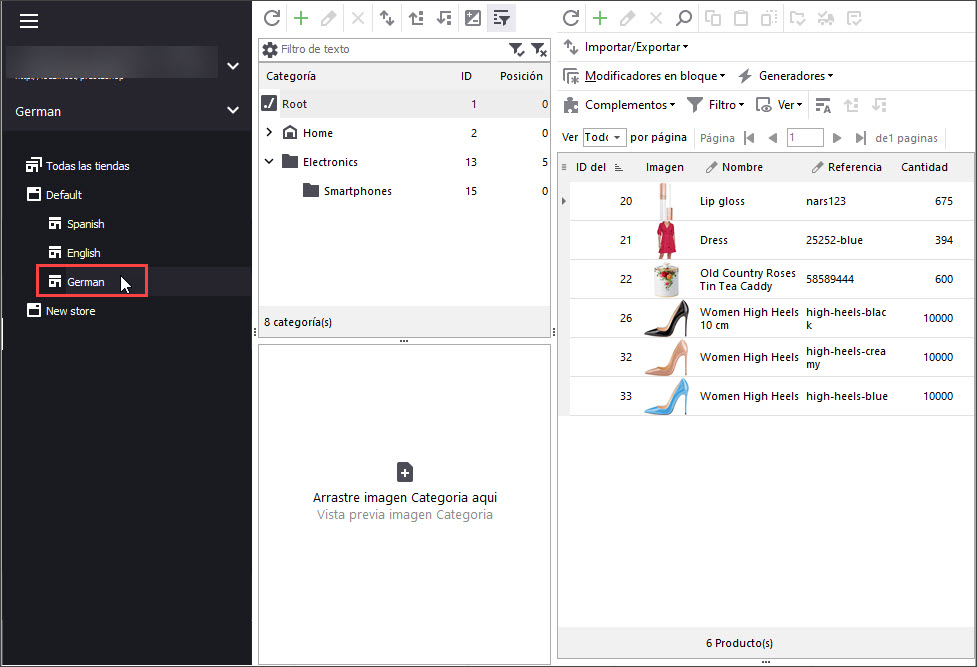Expand the German shop selector chevron
Image resolution: width=977 pixels, height=667 pixels.
(x=233, y=110)
